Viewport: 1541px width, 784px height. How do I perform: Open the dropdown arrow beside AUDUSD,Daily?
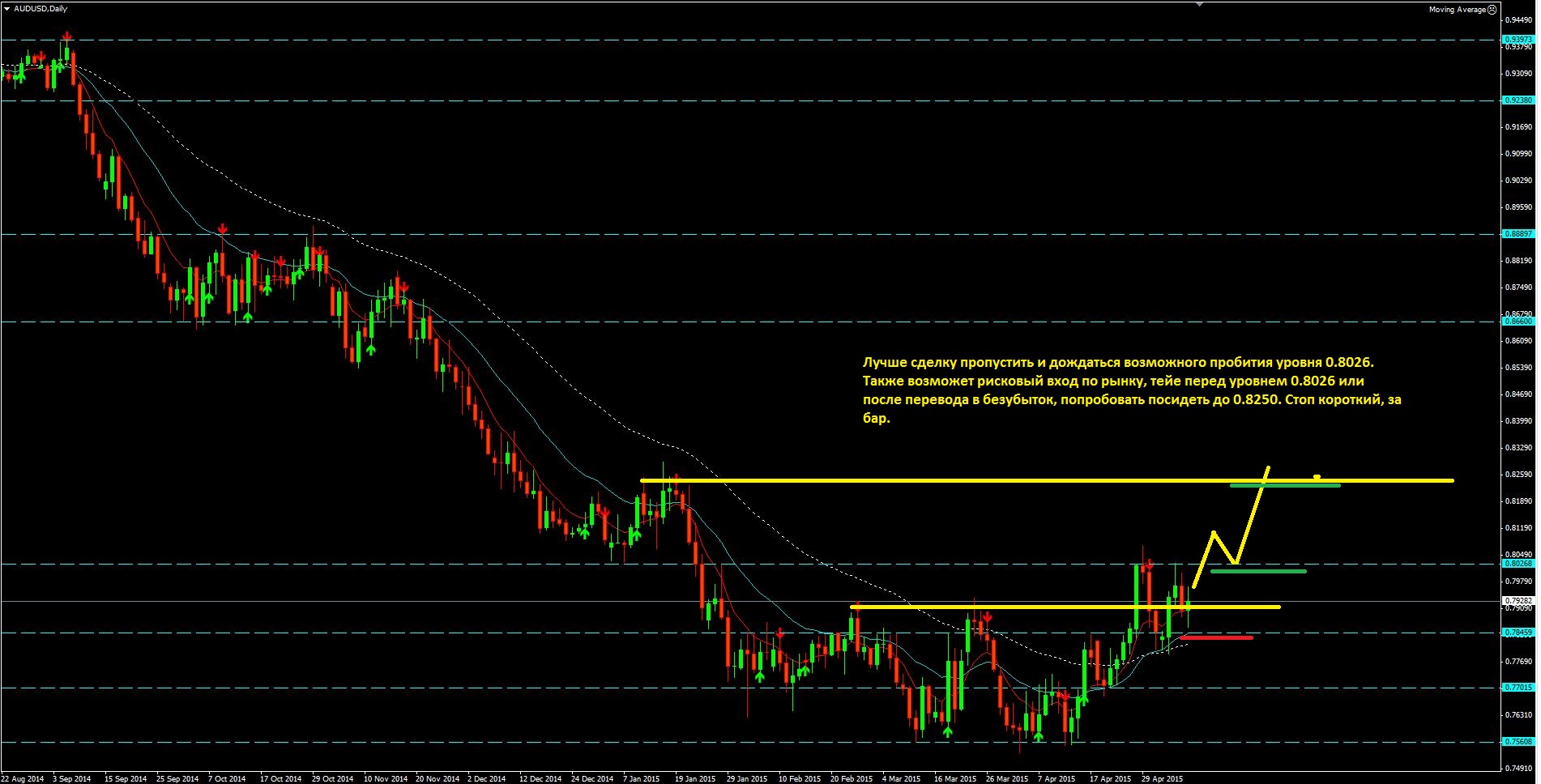click(x=6, y=9)
